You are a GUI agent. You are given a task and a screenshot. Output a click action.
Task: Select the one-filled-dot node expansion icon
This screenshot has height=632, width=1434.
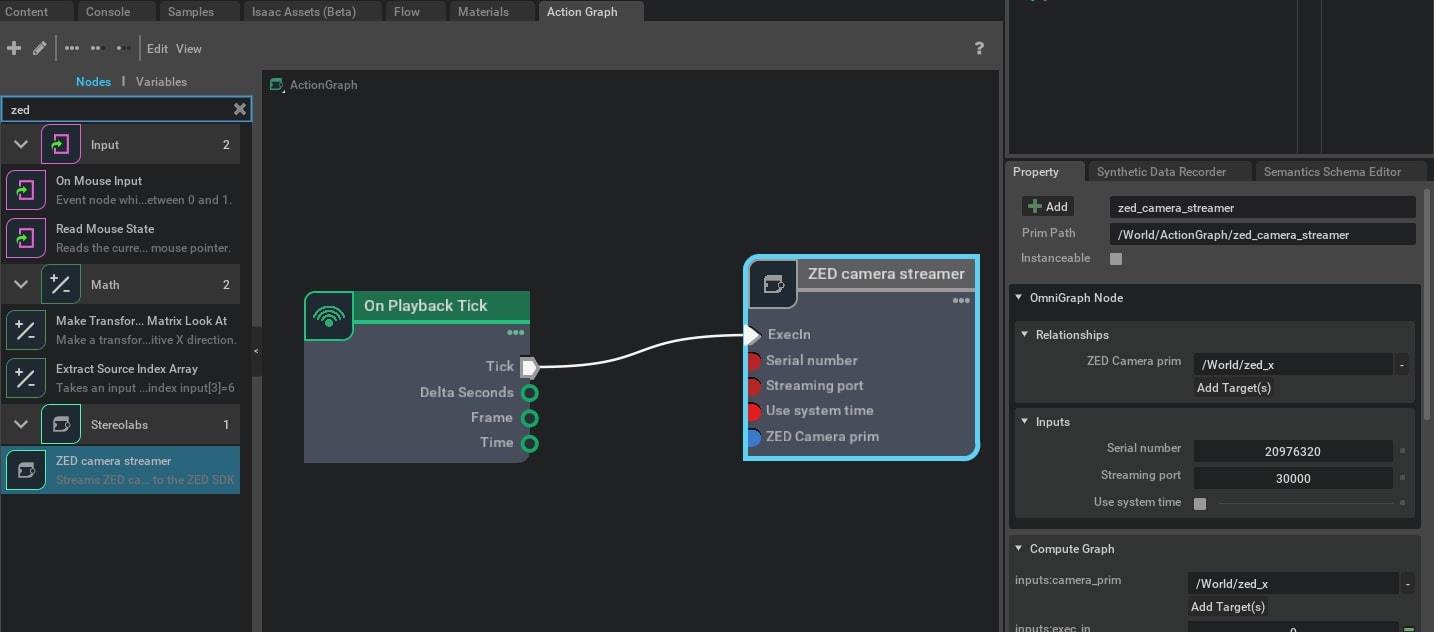(x=122, y=48)
